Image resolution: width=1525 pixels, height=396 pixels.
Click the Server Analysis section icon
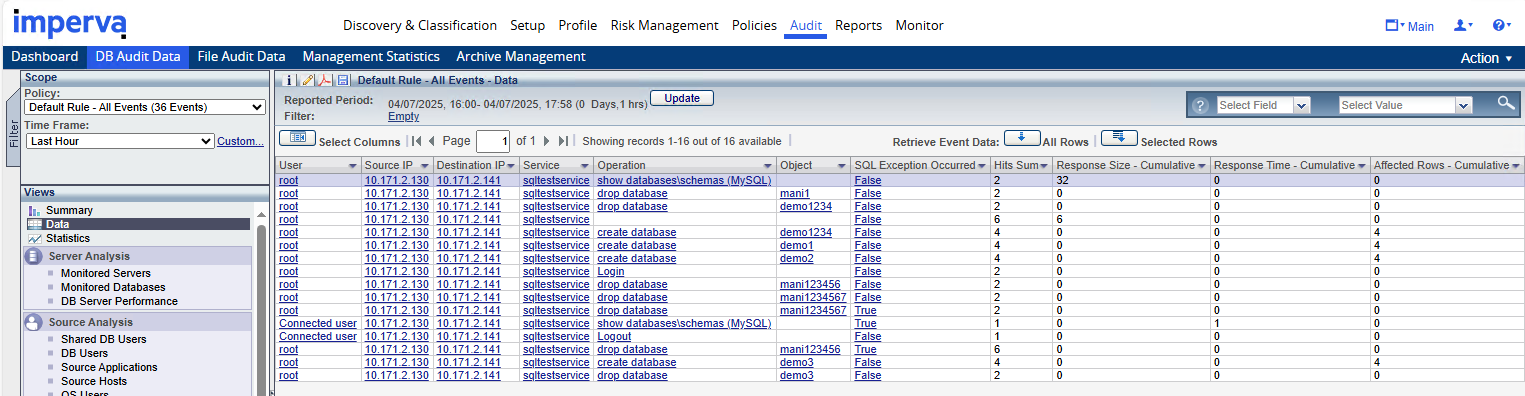[x=33, y=256]
